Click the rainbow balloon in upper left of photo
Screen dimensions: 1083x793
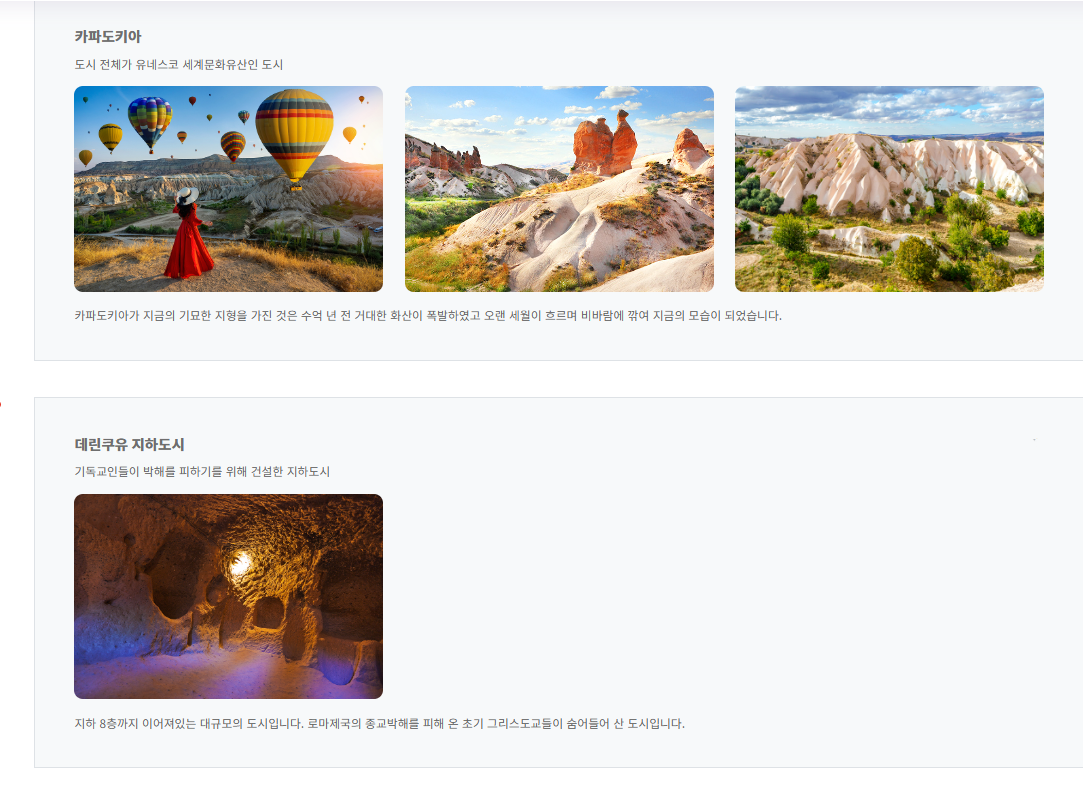tap(149, 120)
